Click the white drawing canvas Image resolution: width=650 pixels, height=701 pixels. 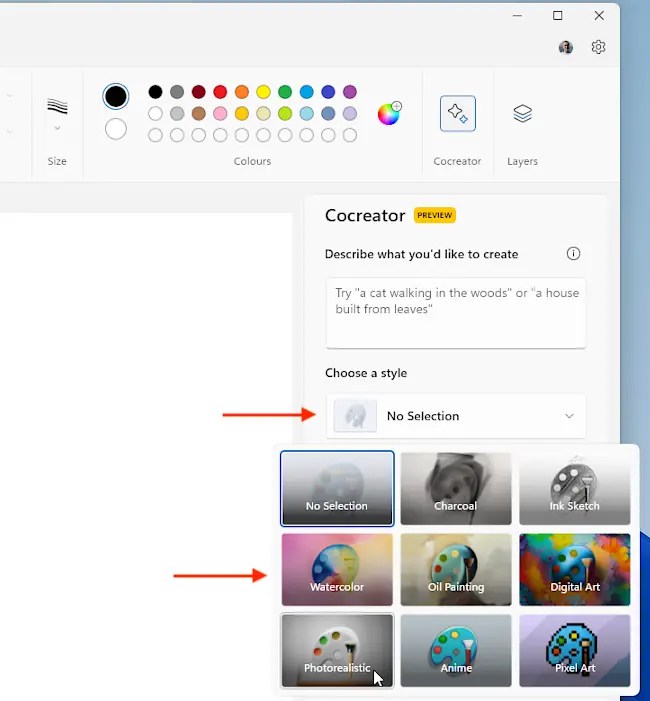click(146, 456)
